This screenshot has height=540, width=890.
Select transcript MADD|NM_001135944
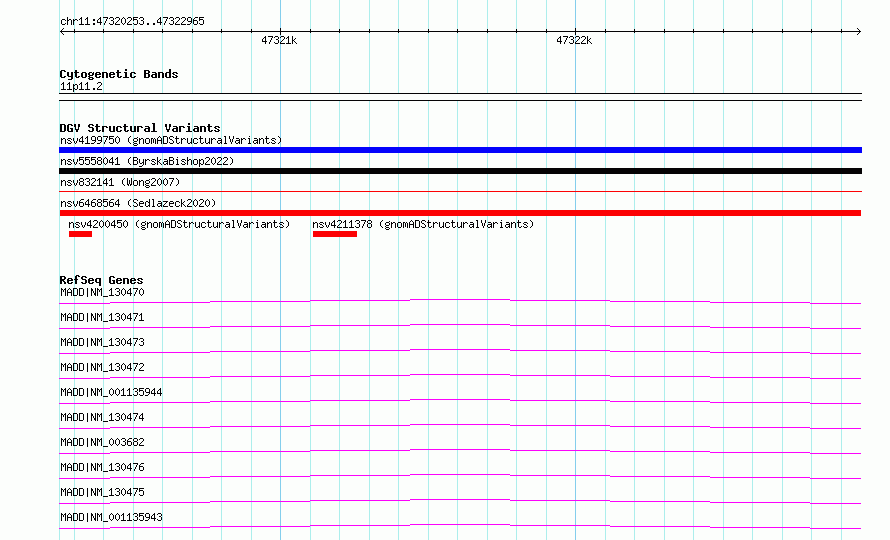click(111, 392)
